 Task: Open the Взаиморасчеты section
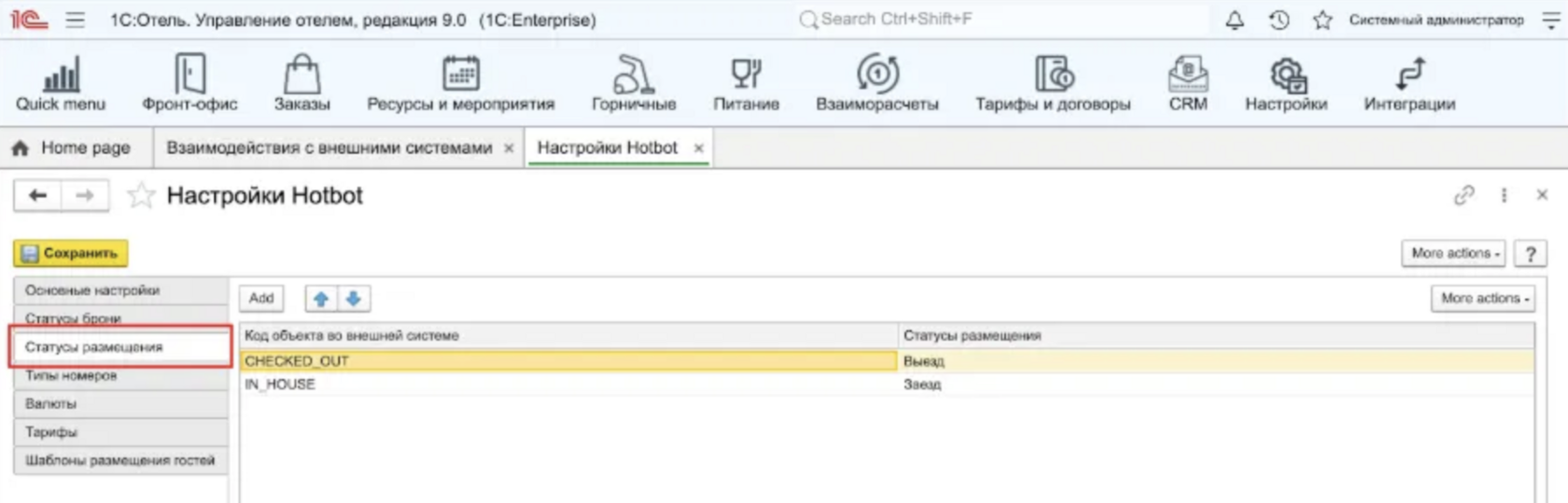coord(877,83)
